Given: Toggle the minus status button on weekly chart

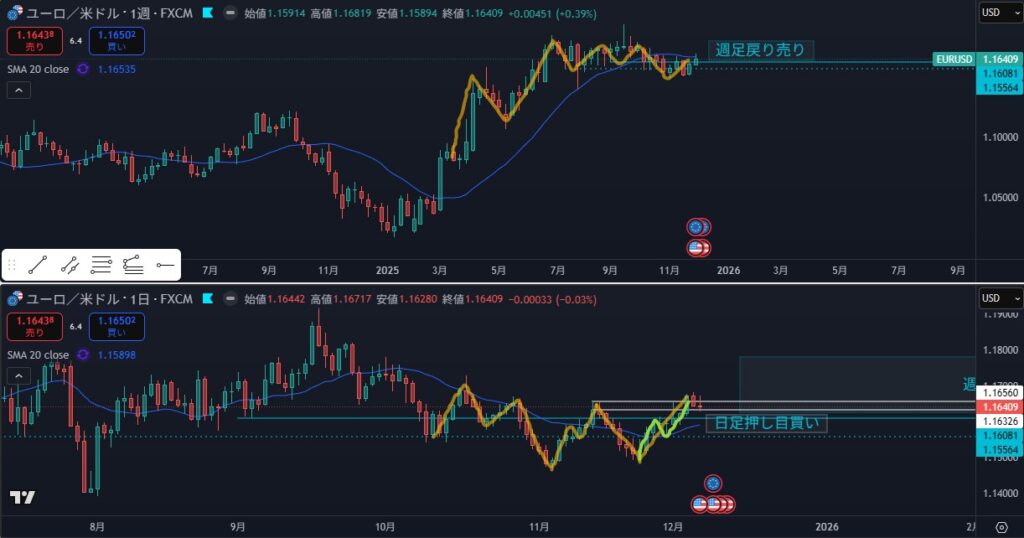Looking at the screenshot, I should click(231, 14).
